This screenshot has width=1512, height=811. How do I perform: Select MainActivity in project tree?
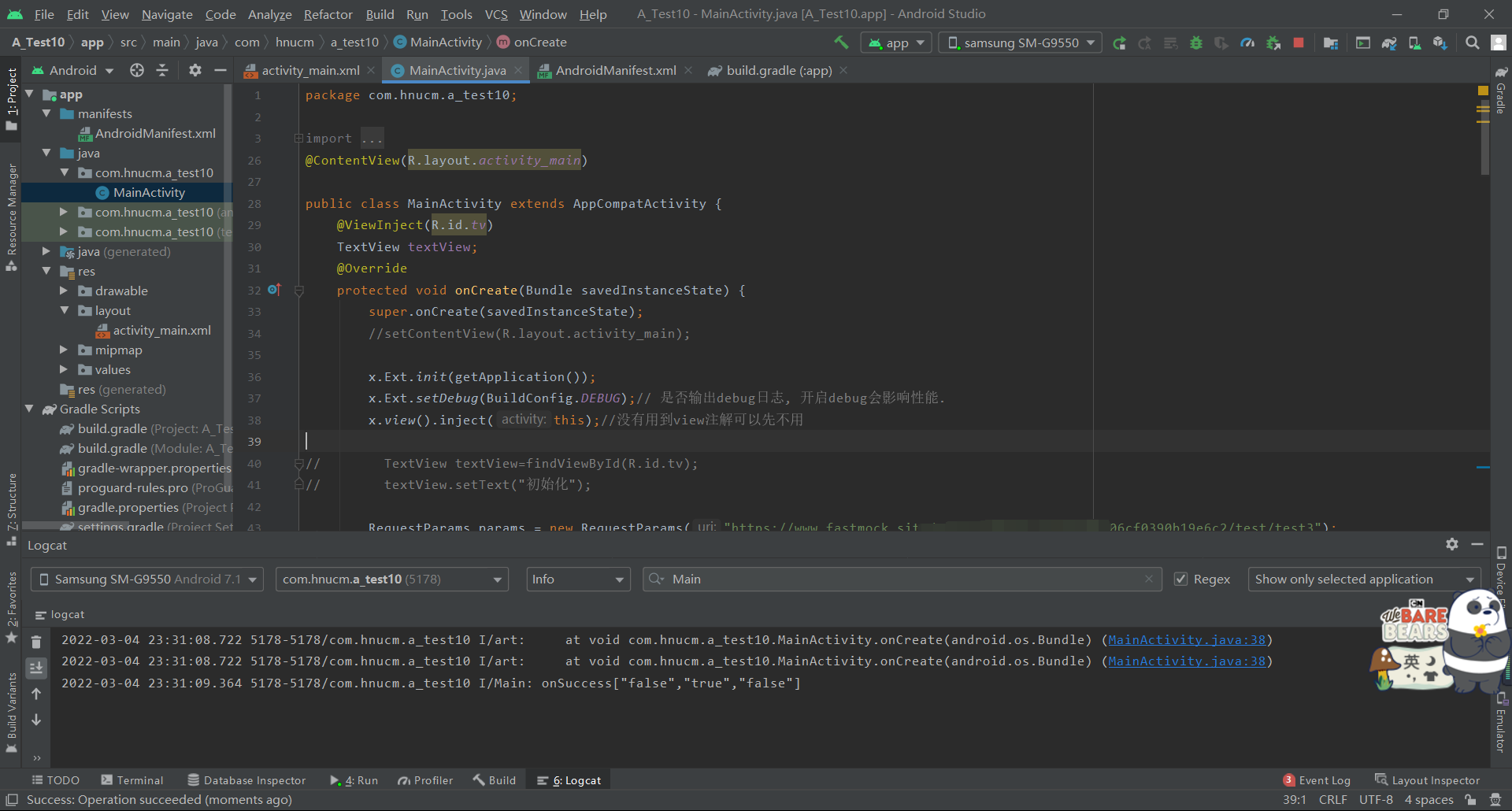click(x=149, y=192)
